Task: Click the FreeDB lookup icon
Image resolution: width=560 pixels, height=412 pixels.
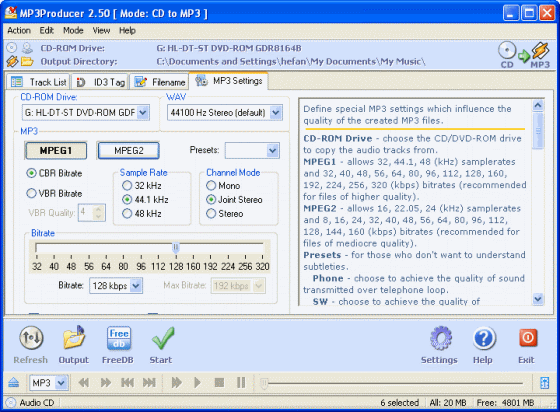Action: click(x=119, y=338)
